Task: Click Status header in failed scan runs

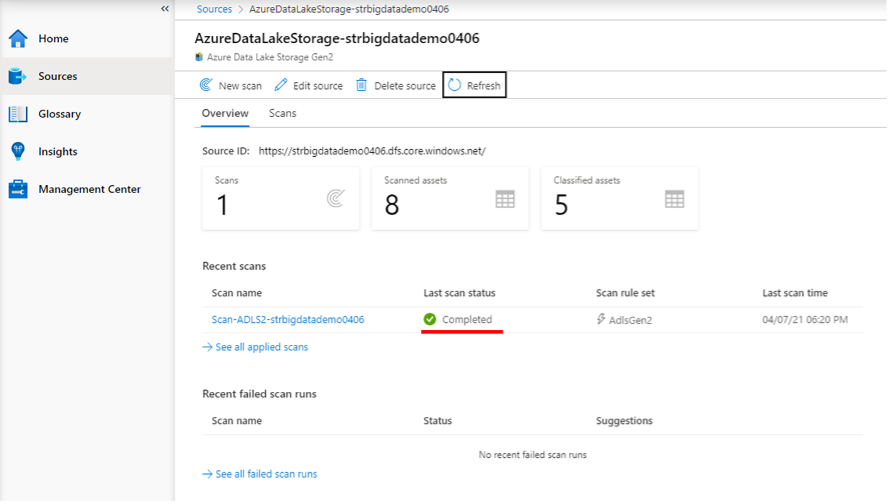Action: [x=438, y=421]
